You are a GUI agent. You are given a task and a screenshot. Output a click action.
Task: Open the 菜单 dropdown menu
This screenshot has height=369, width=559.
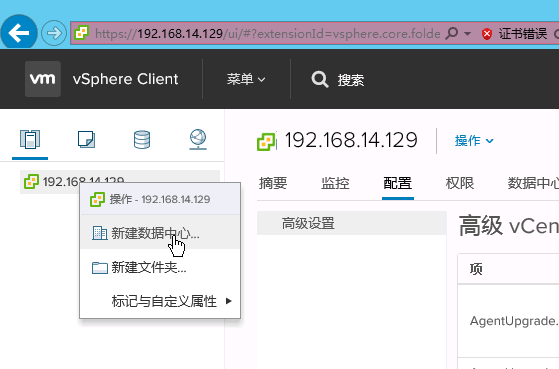[x=246, y=79]
